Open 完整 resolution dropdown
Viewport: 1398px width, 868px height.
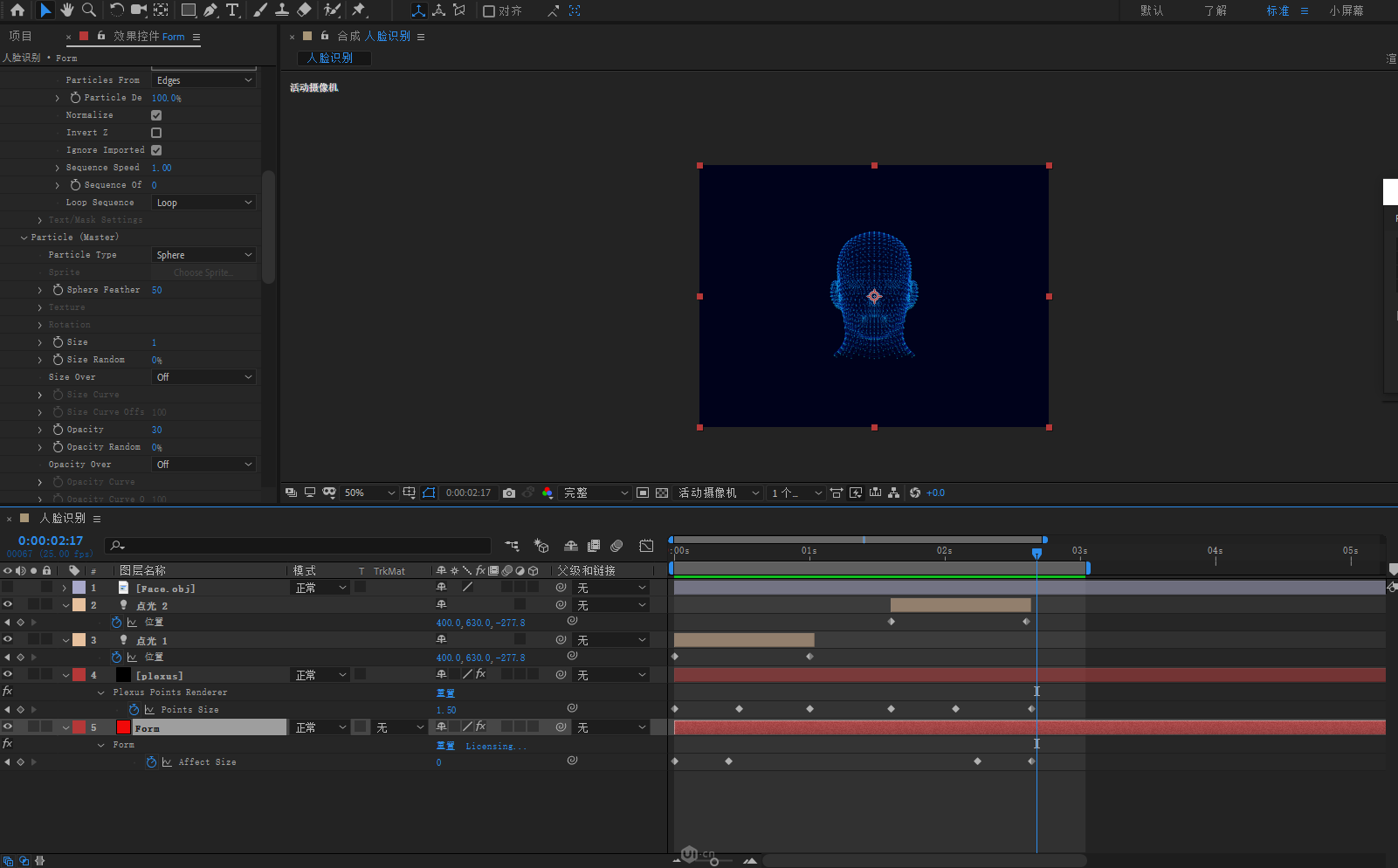point(596,493)
